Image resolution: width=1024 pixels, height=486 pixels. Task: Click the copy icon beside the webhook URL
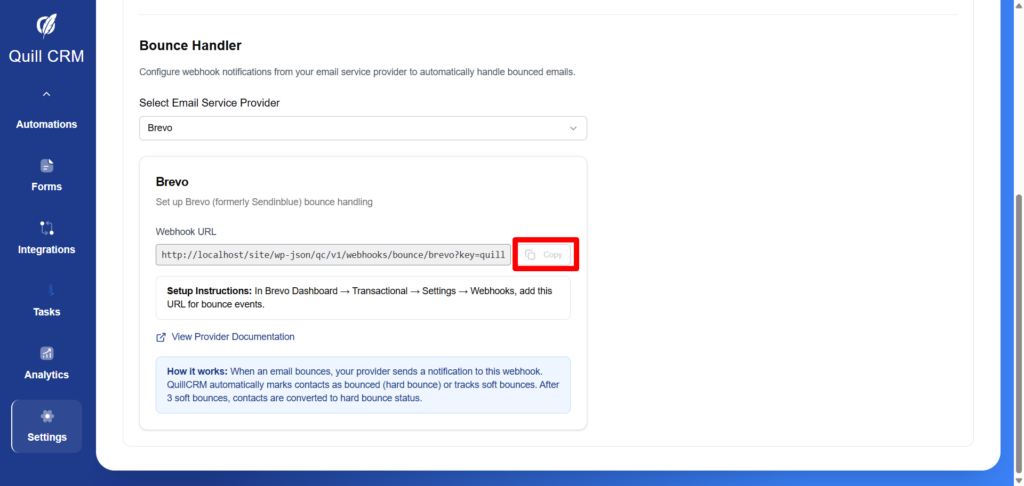(531, 255)
